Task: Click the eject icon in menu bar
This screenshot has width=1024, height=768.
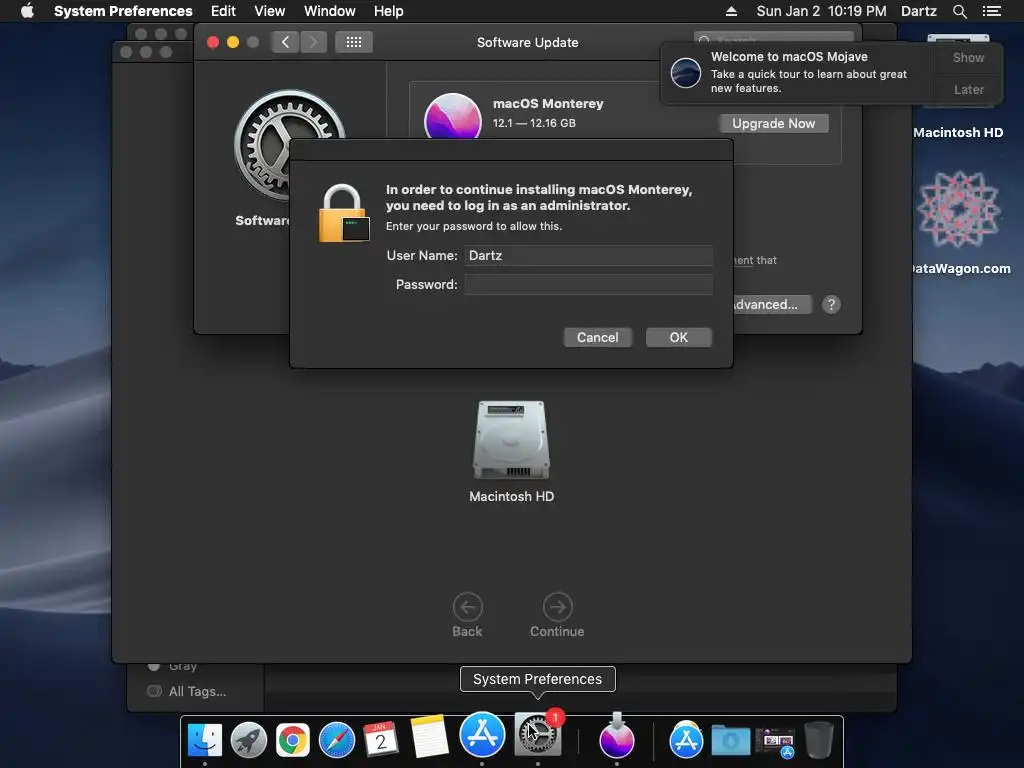Action: (731, 11)
